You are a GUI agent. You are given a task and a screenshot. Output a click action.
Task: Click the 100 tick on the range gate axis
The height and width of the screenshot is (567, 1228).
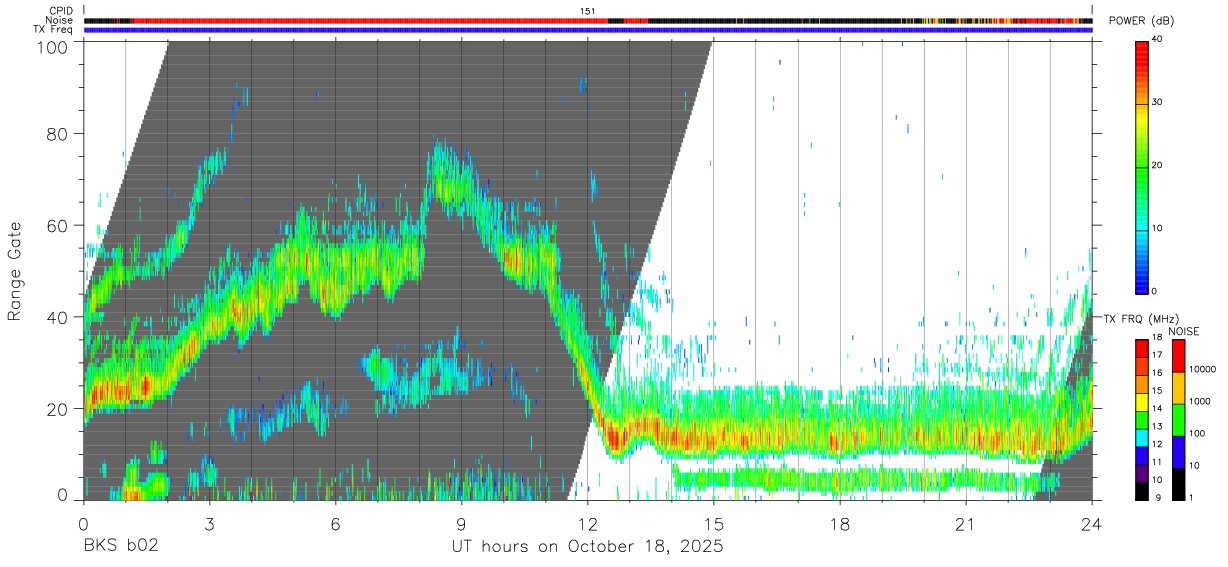pyautogui.click(x=53, y=46)
